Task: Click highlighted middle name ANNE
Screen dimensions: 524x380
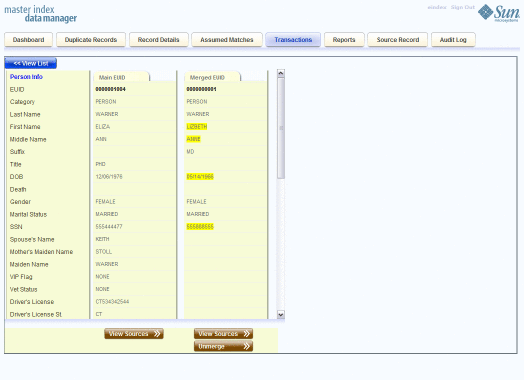Action: [x=193, y=139]
